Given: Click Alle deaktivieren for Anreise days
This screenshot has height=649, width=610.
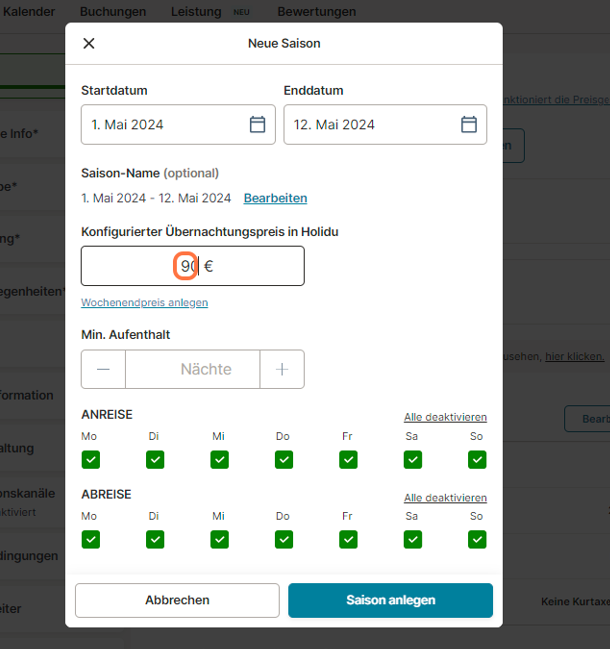Looking at the screenshot, I should (445, 417).
